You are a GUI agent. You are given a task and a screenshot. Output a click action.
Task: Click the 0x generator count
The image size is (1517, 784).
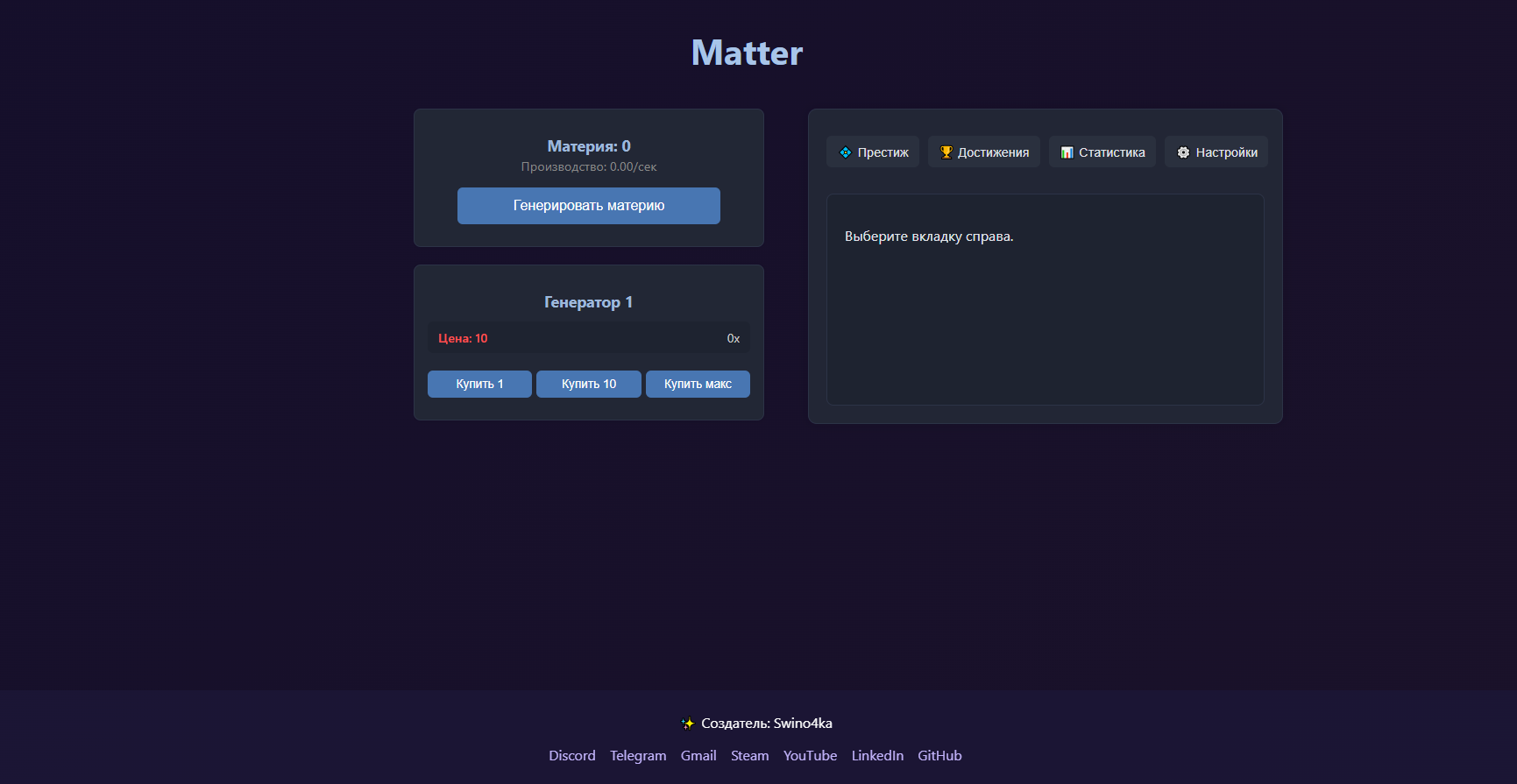tap(734, 338)
